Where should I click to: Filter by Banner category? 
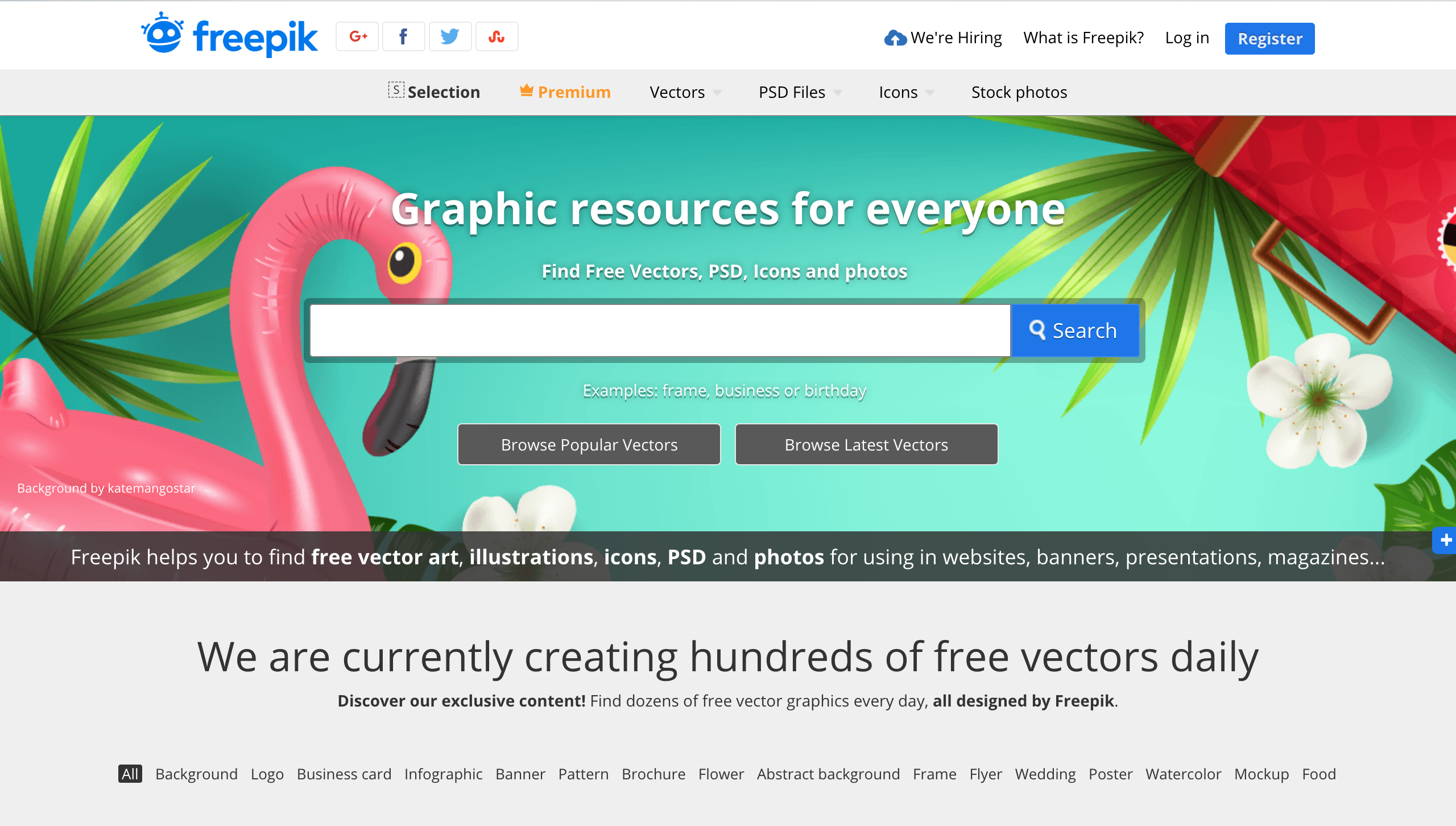520,774
